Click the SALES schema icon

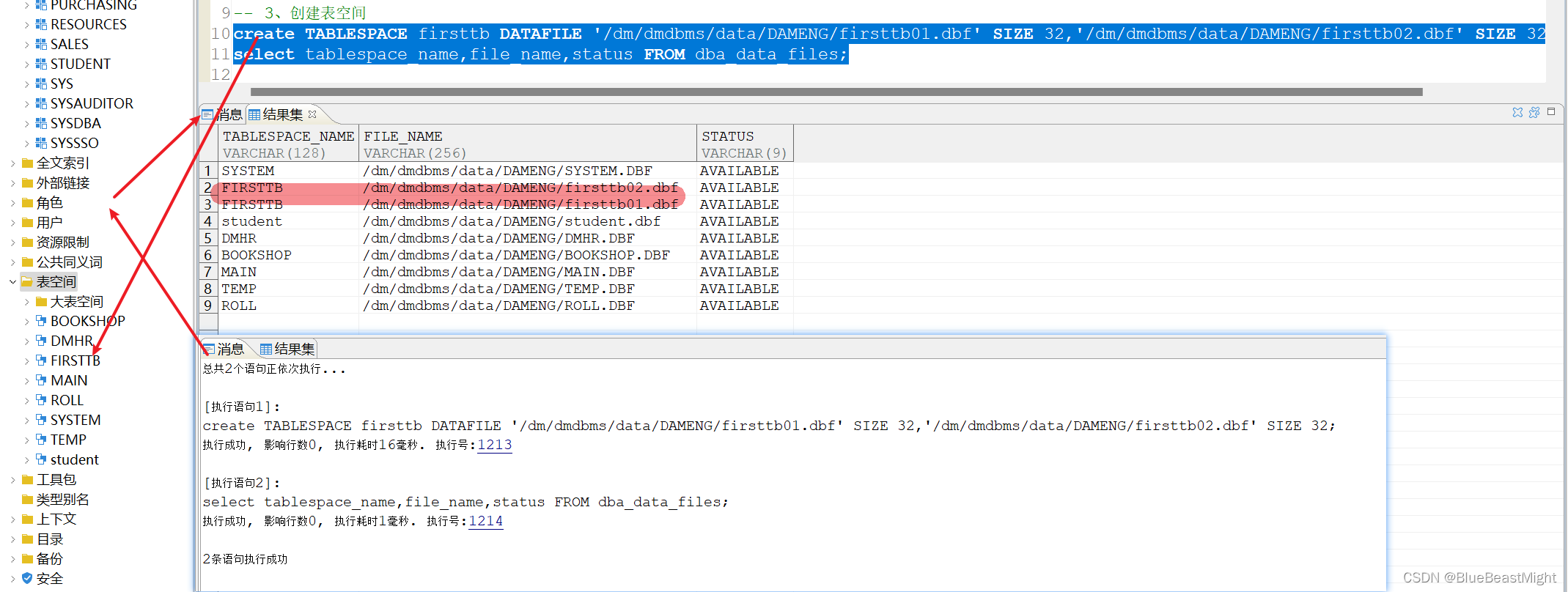point(41,44)
